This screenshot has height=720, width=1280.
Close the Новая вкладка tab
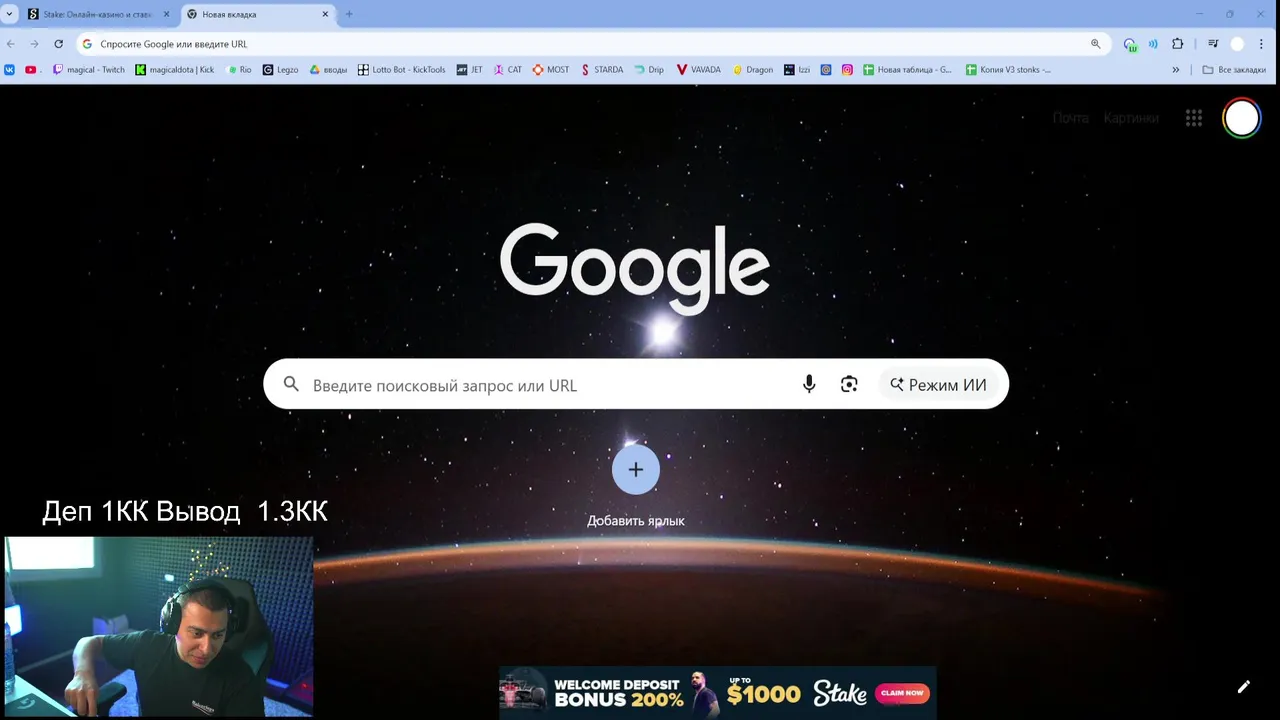click(x=325, y=14)
